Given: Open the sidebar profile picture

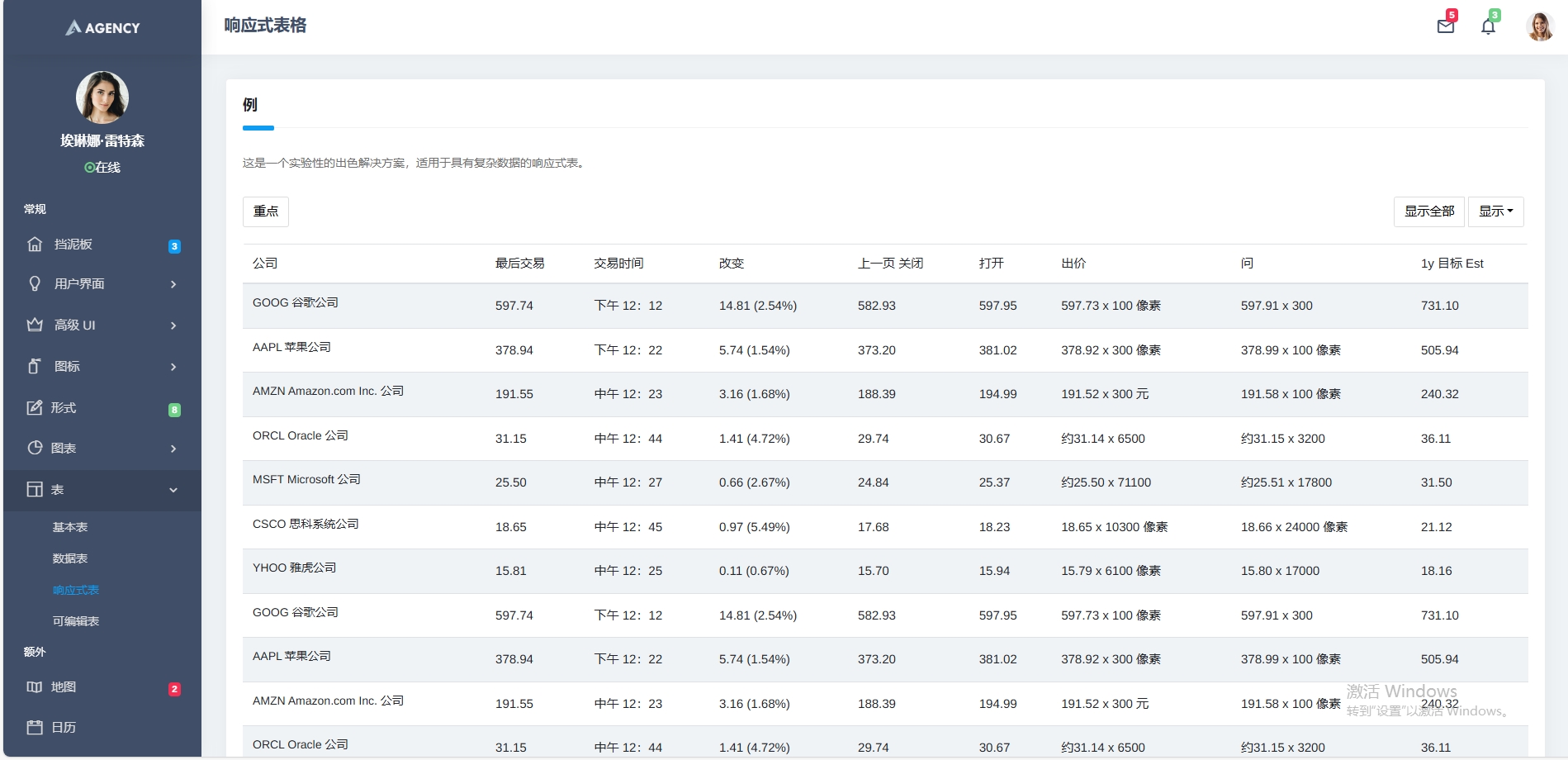Looking at the screenshot, I should tap(102, 97).
